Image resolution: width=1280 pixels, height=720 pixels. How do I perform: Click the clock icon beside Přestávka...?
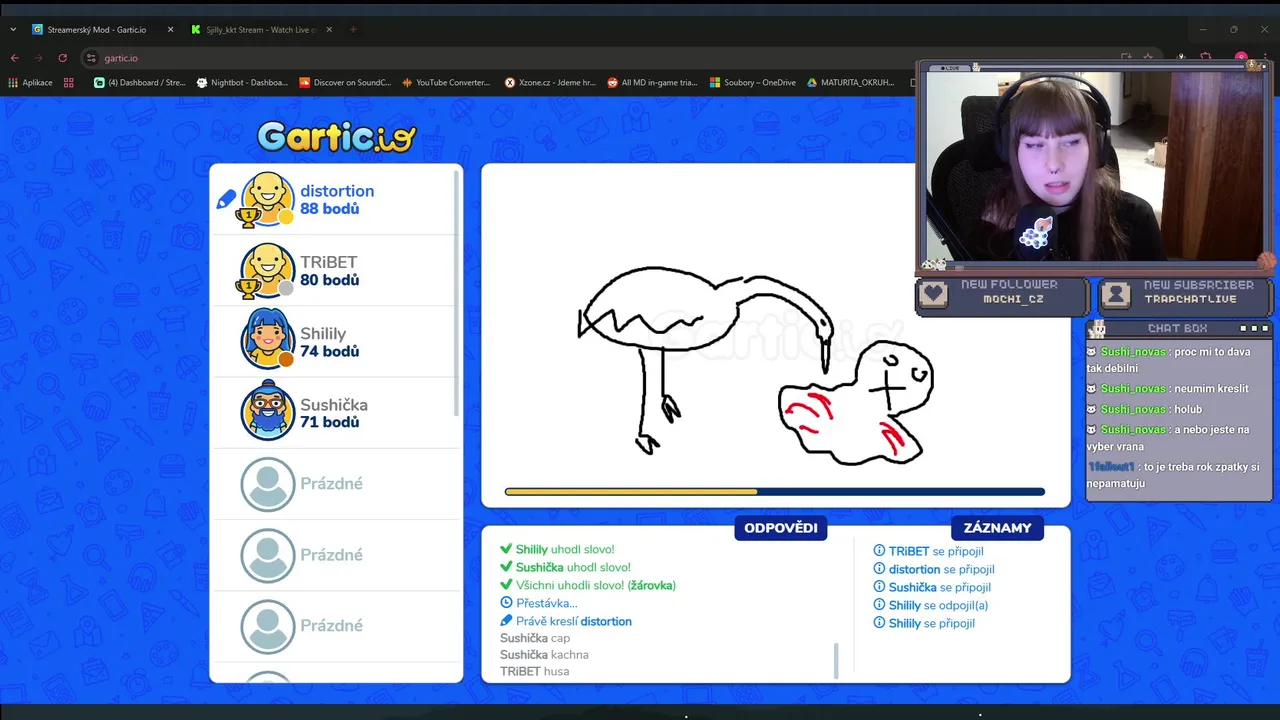click(506, 603)
